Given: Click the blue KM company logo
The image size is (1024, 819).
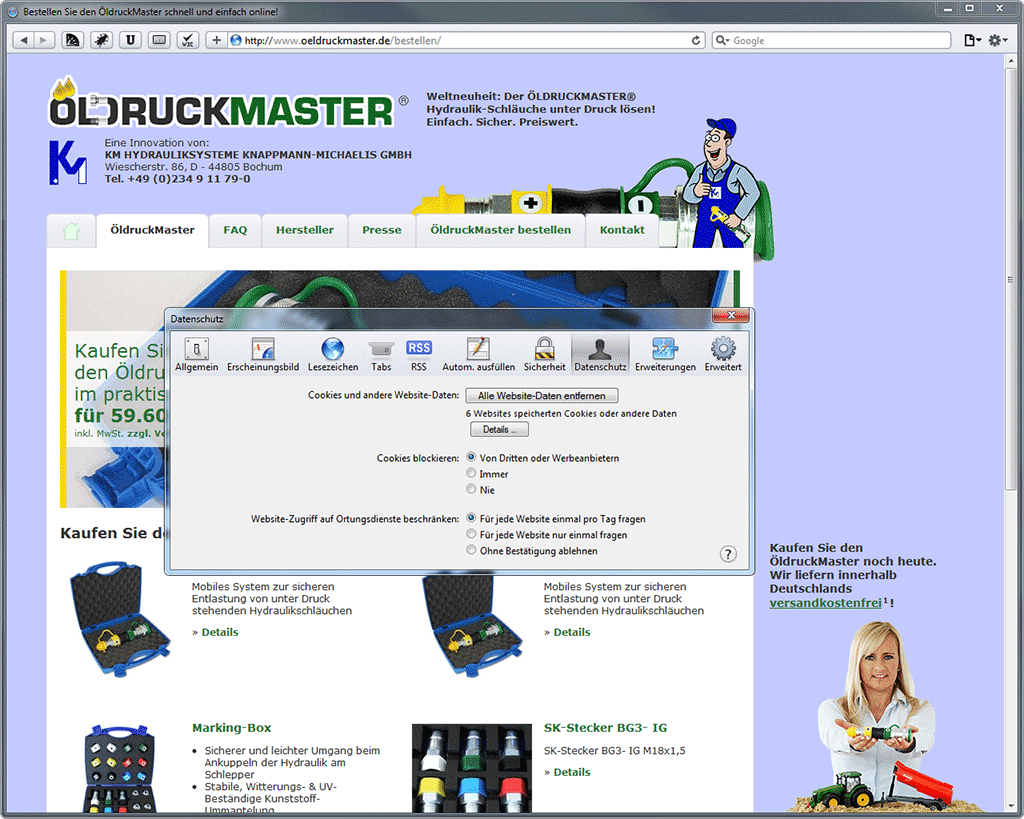Looking at the screenshot, I should (68, 162).
